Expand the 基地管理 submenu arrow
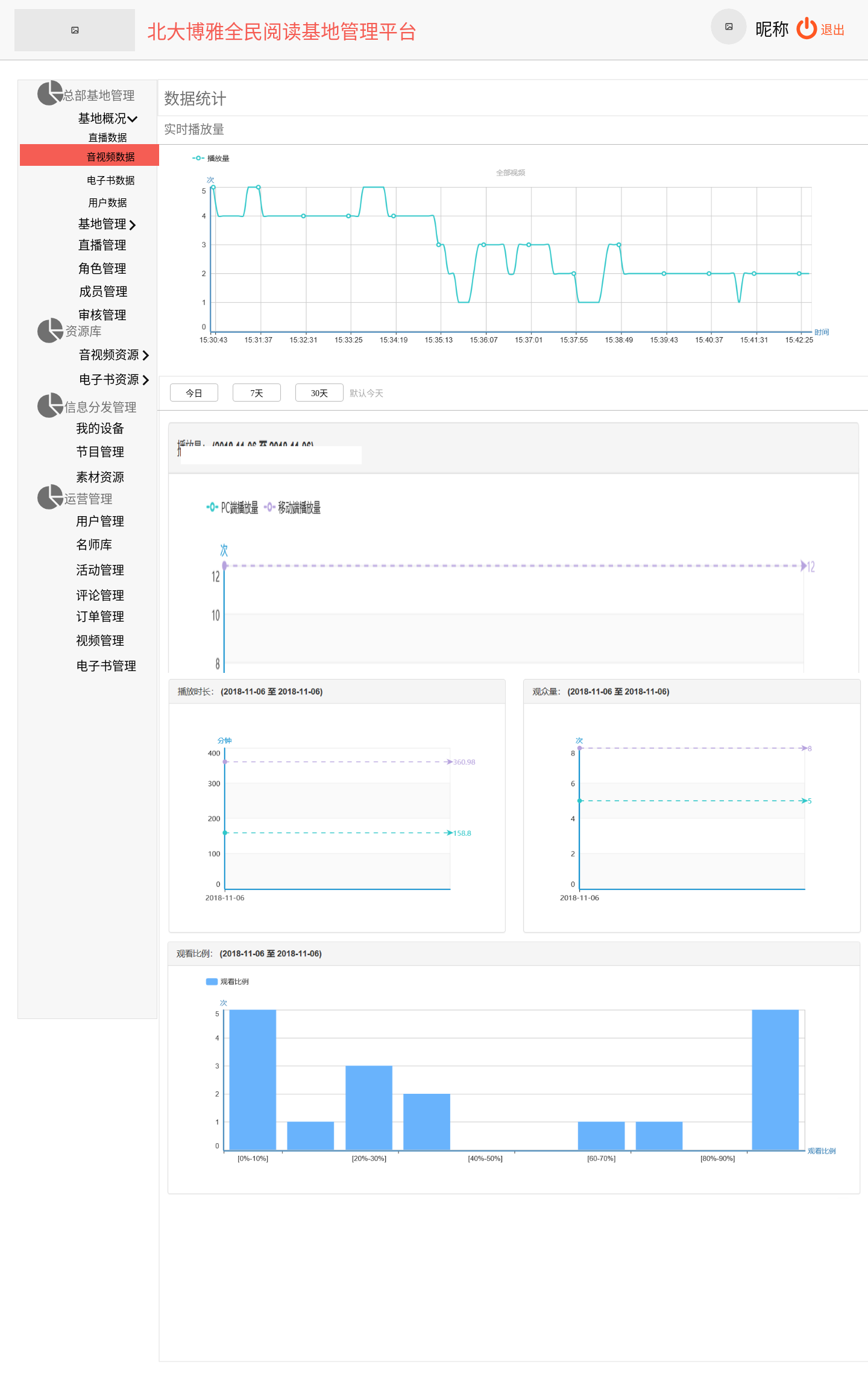Screen dimensions: 868x1382 pyautogui.click(x=133, y=225)
